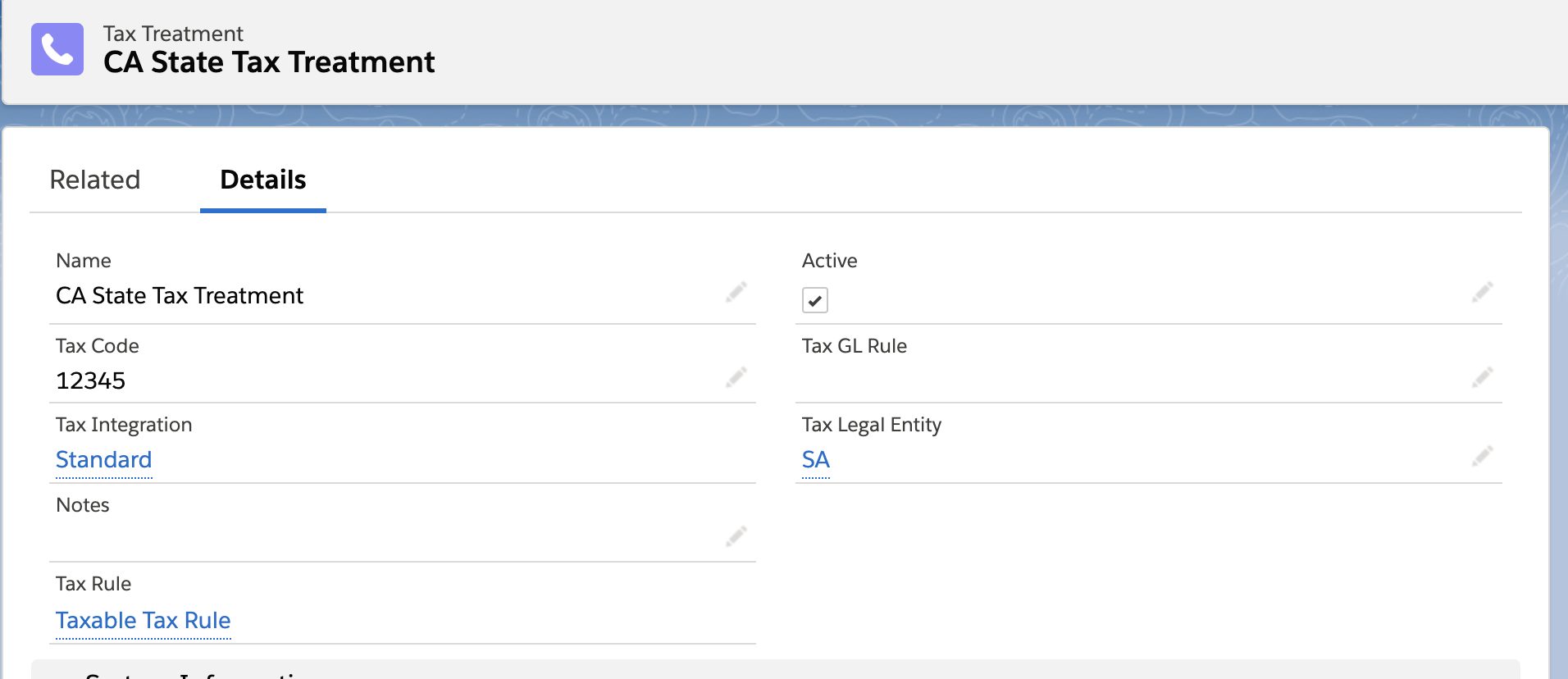The width and height of the screenshot is (1568, 679).
Task: Click the Tax Treatment object label in header
Action: point(173,34)
